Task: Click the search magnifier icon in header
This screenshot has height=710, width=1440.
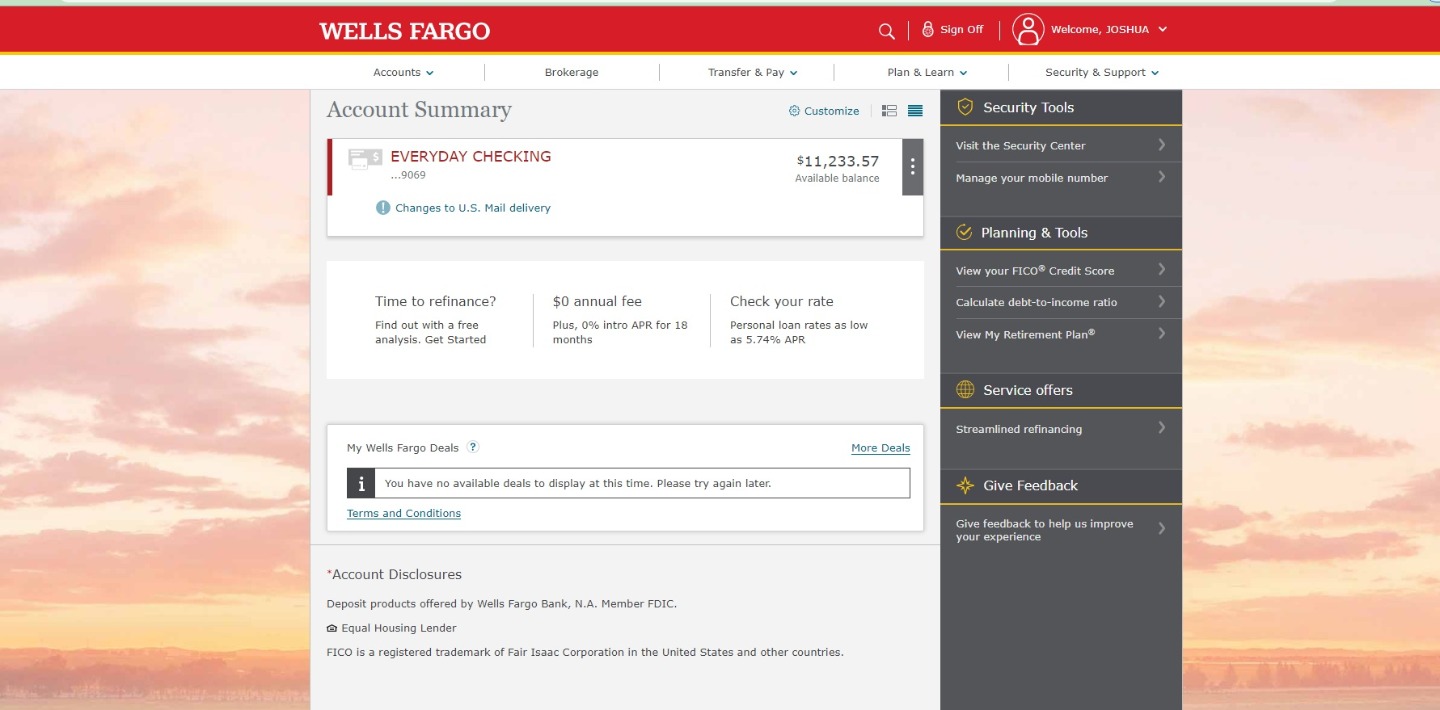Action: (x=886, y=31)
